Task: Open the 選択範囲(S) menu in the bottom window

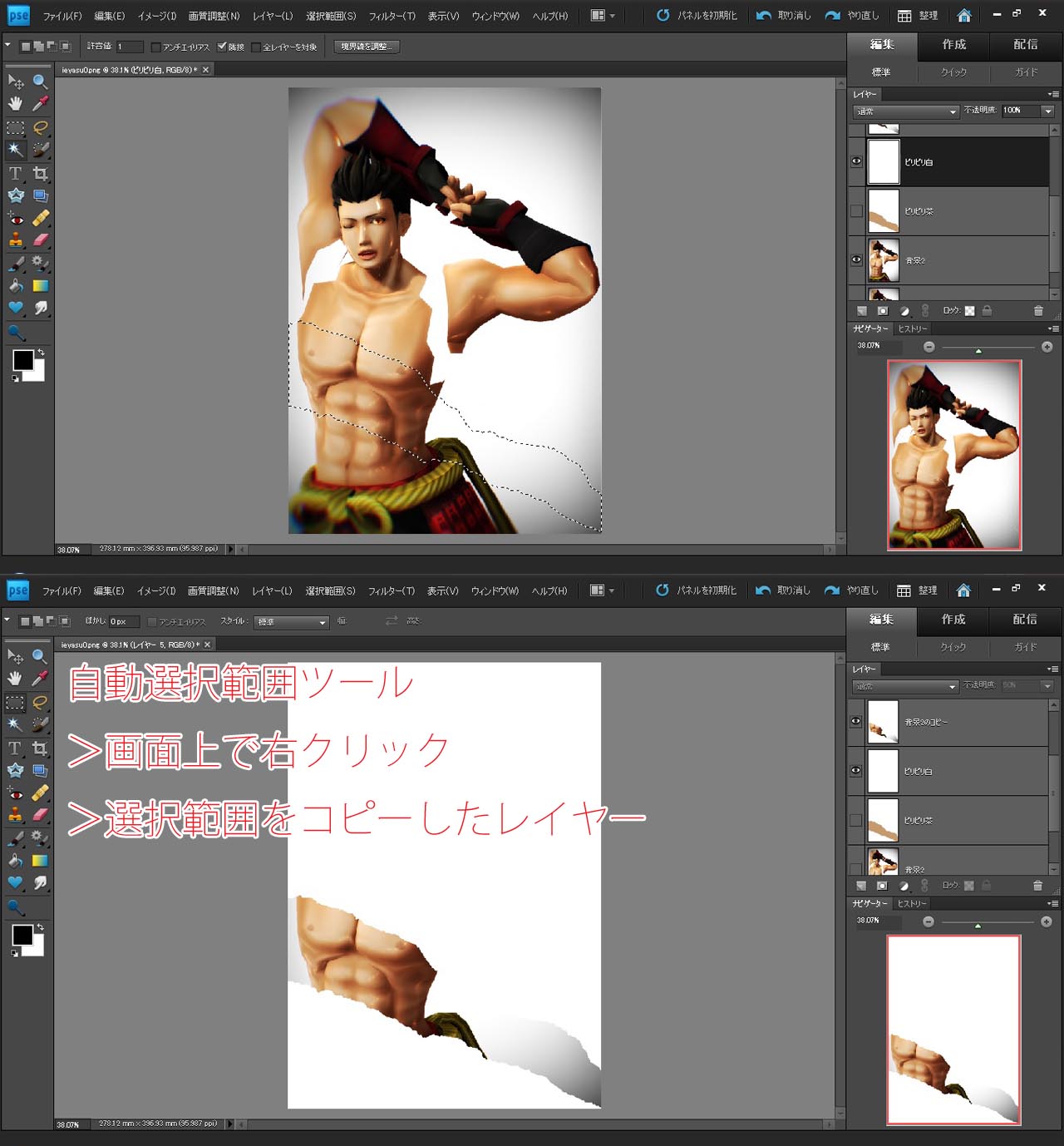Action: 330,590
